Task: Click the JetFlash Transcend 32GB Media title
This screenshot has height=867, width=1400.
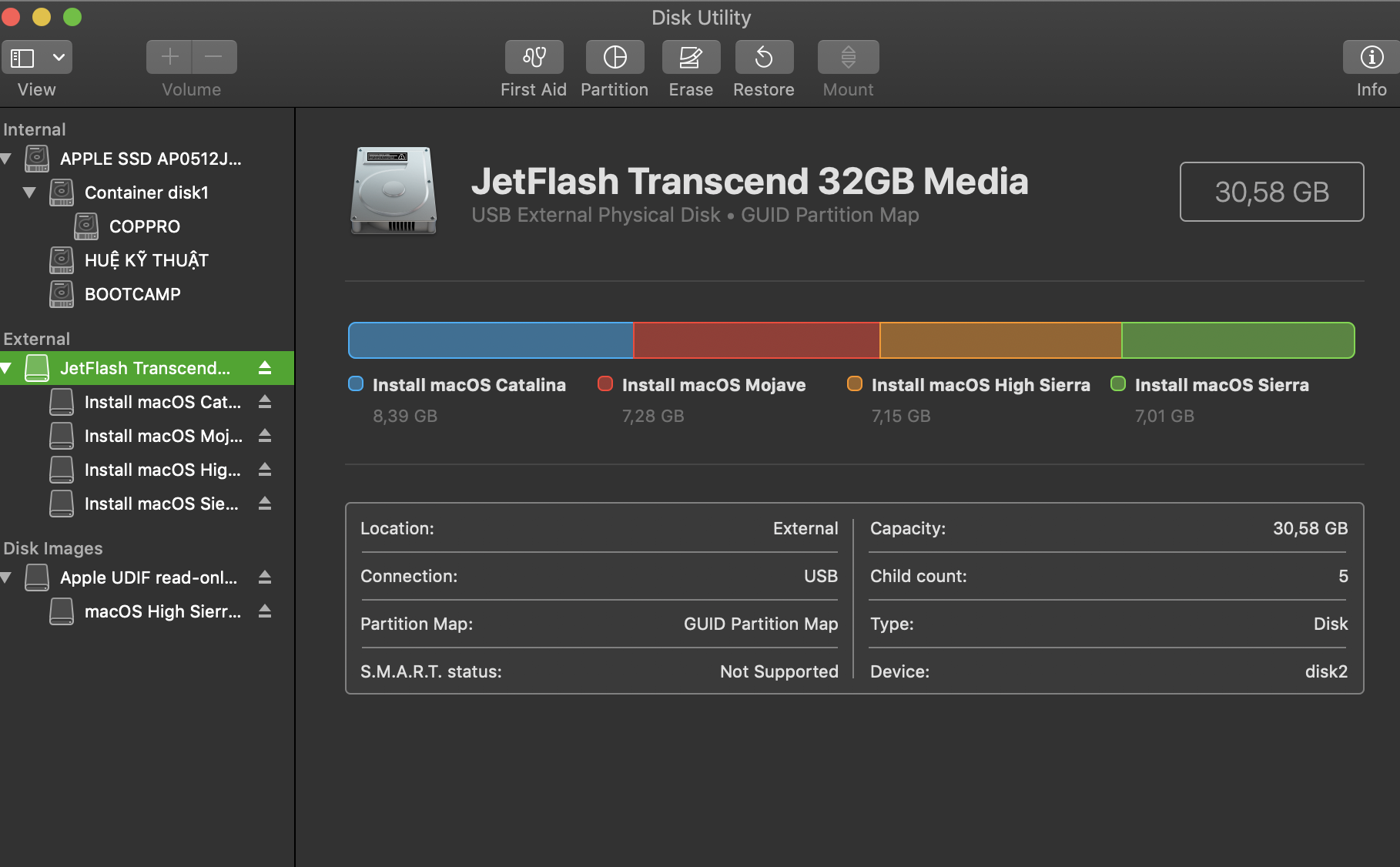Action: click(x=749, y=182)
